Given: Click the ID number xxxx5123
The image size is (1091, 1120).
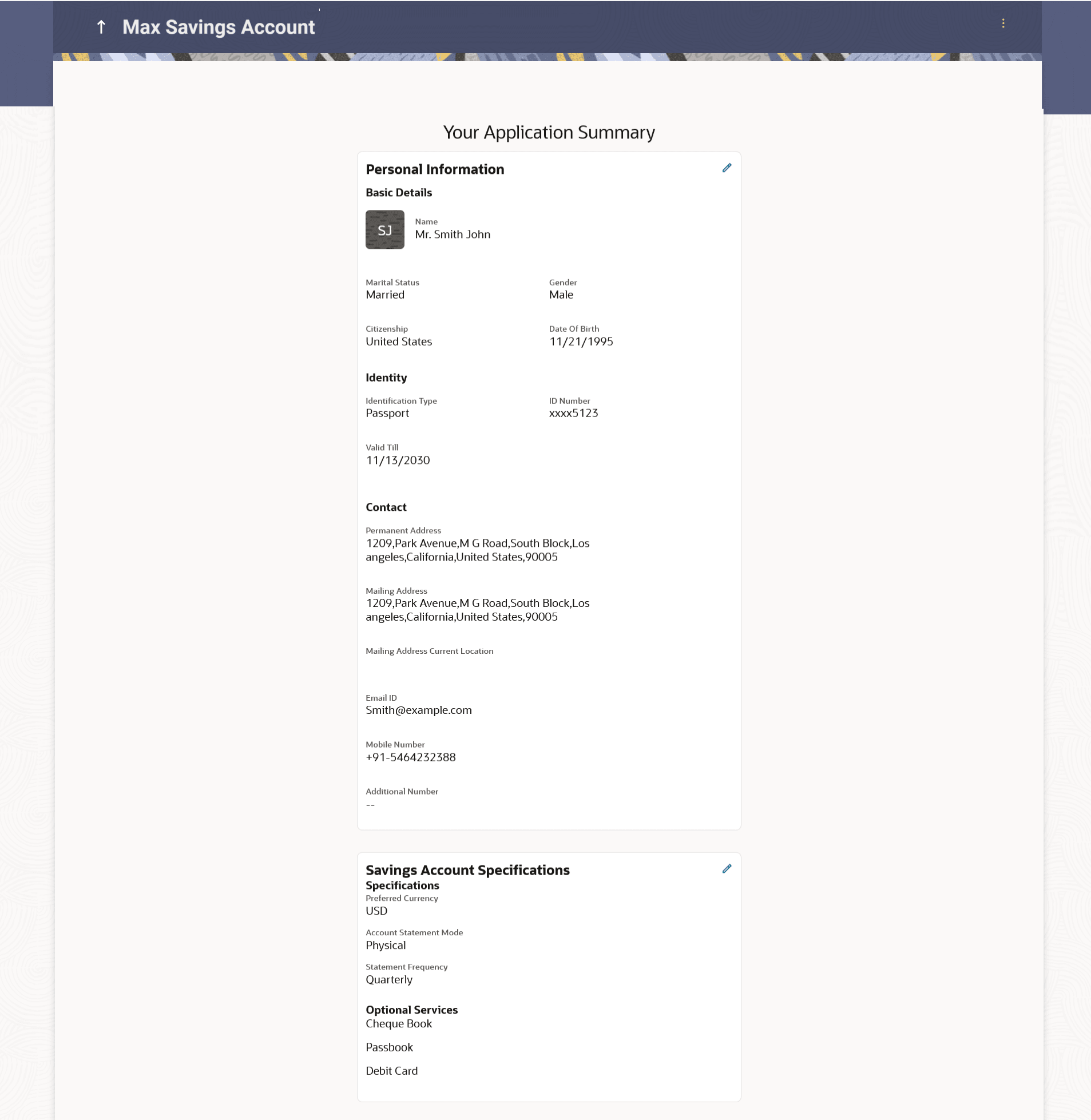Looking at the screenshot, I should pyautogui.click(x=574, y=413).
